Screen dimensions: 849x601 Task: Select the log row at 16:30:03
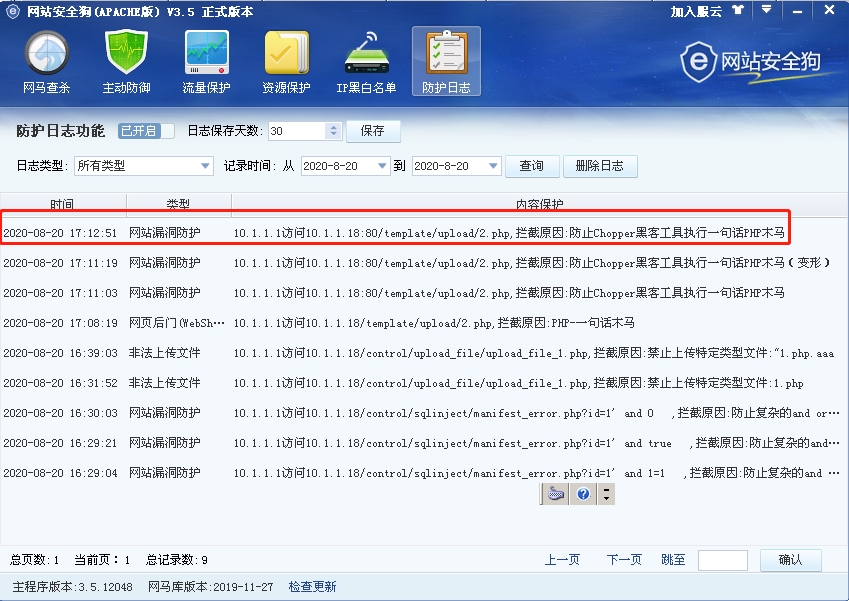click(424, 413)
